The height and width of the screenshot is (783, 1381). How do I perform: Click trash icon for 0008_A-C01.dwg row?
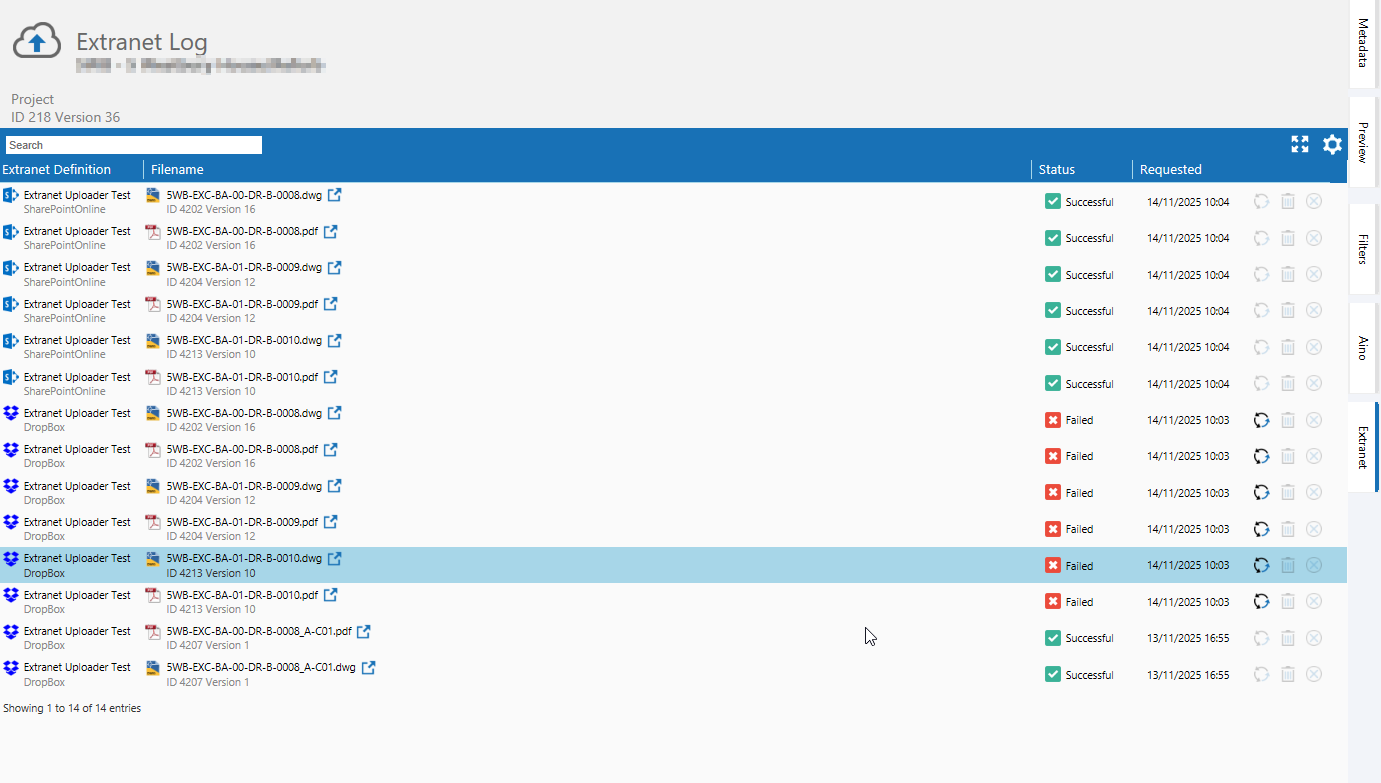[1288, 674]
